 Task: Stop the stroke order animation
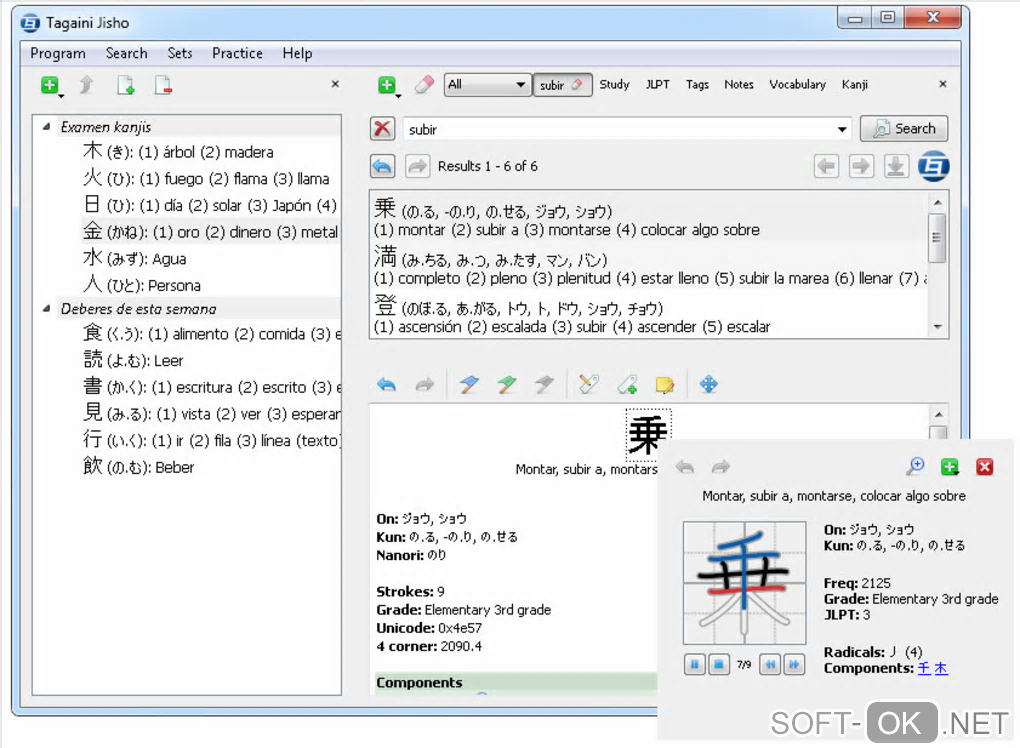718,664
